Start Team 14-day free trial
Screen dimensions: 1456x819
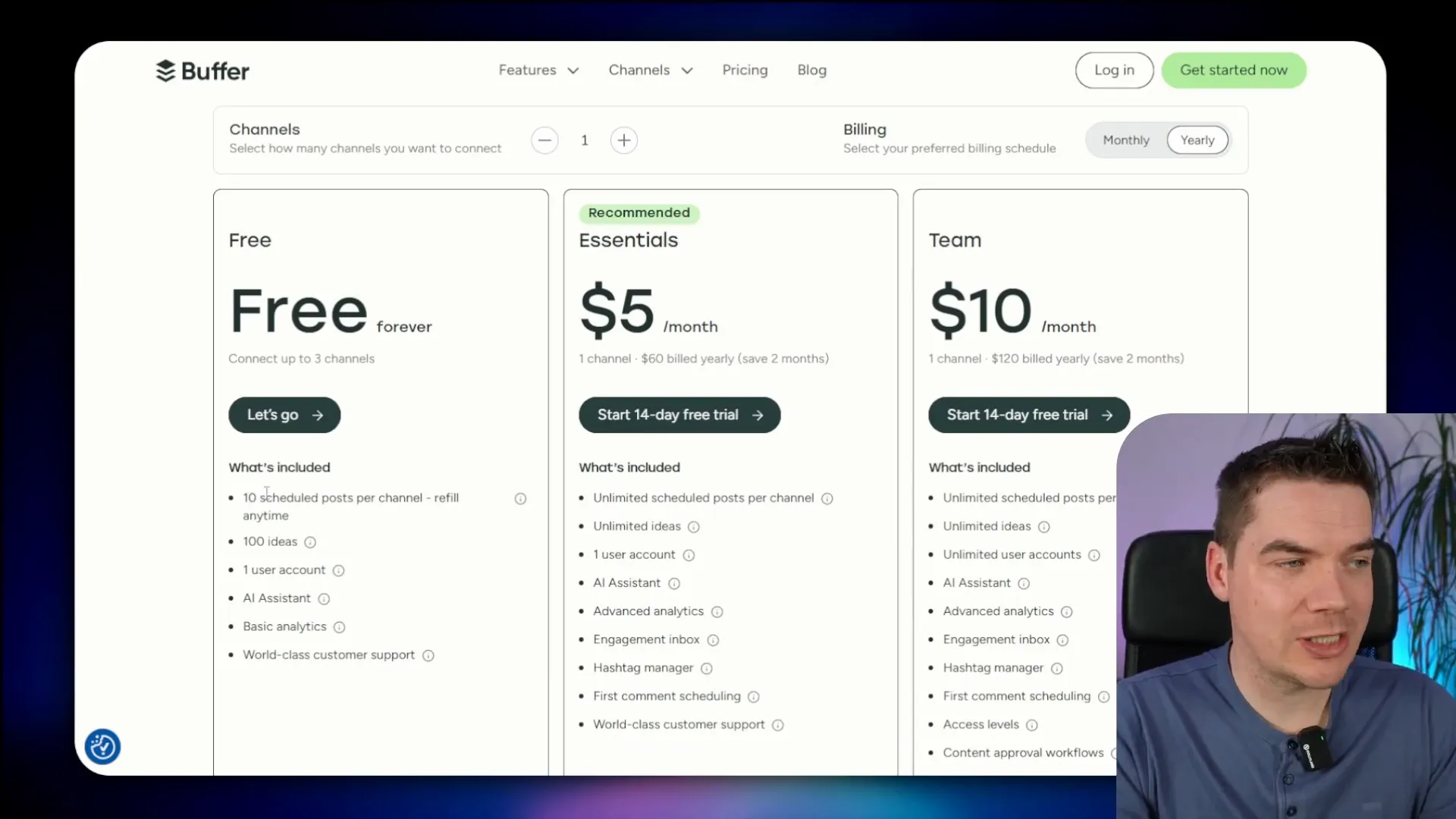point(1029,415)
